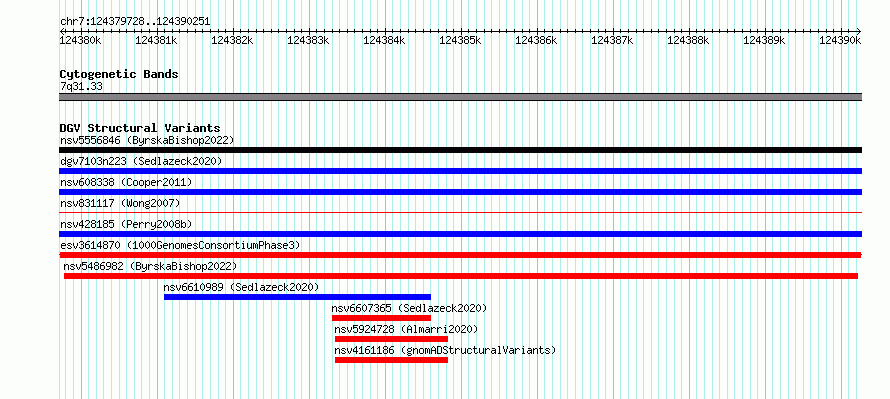Click the blue dgv7103n223 variant bar
The image size is (890, 399).
(x=460, y=171)
